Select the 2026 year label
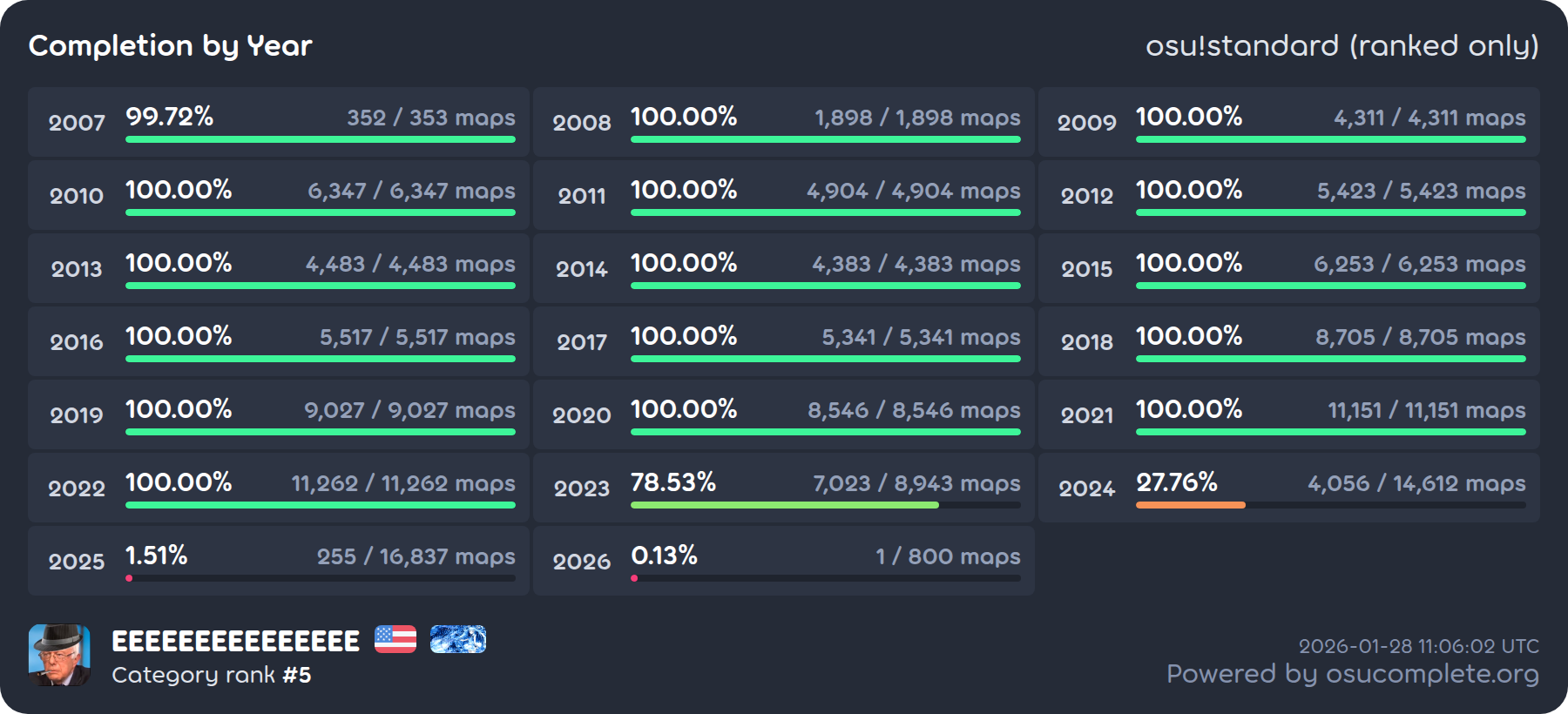This screenshot has height=714, width=1568. (x=582, y=562)
